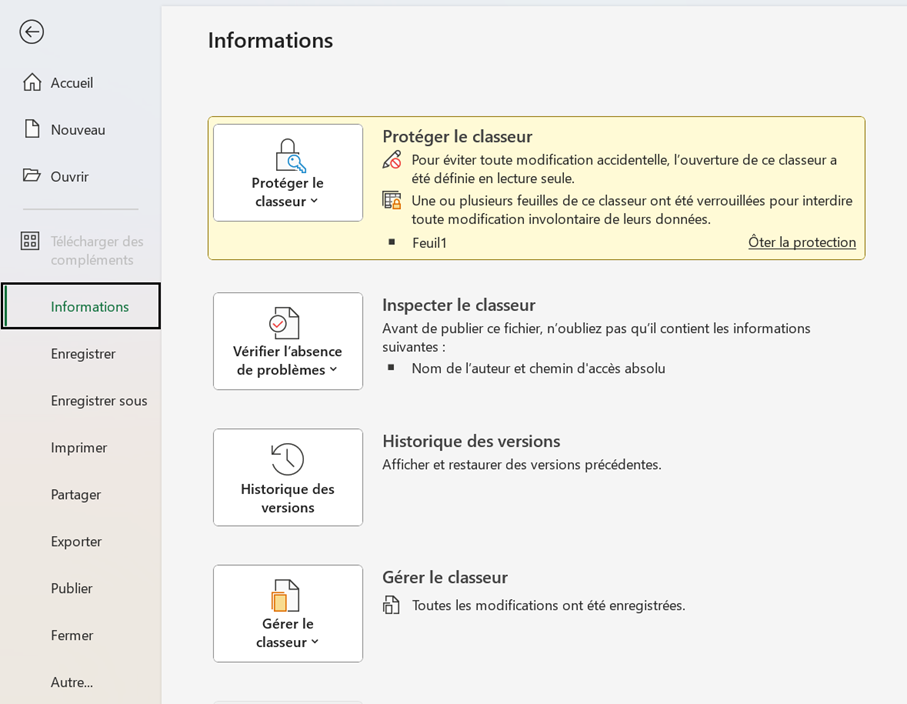
Task: Expand Vérifier l'absence de problèmes menu
Action: [287, 341]
